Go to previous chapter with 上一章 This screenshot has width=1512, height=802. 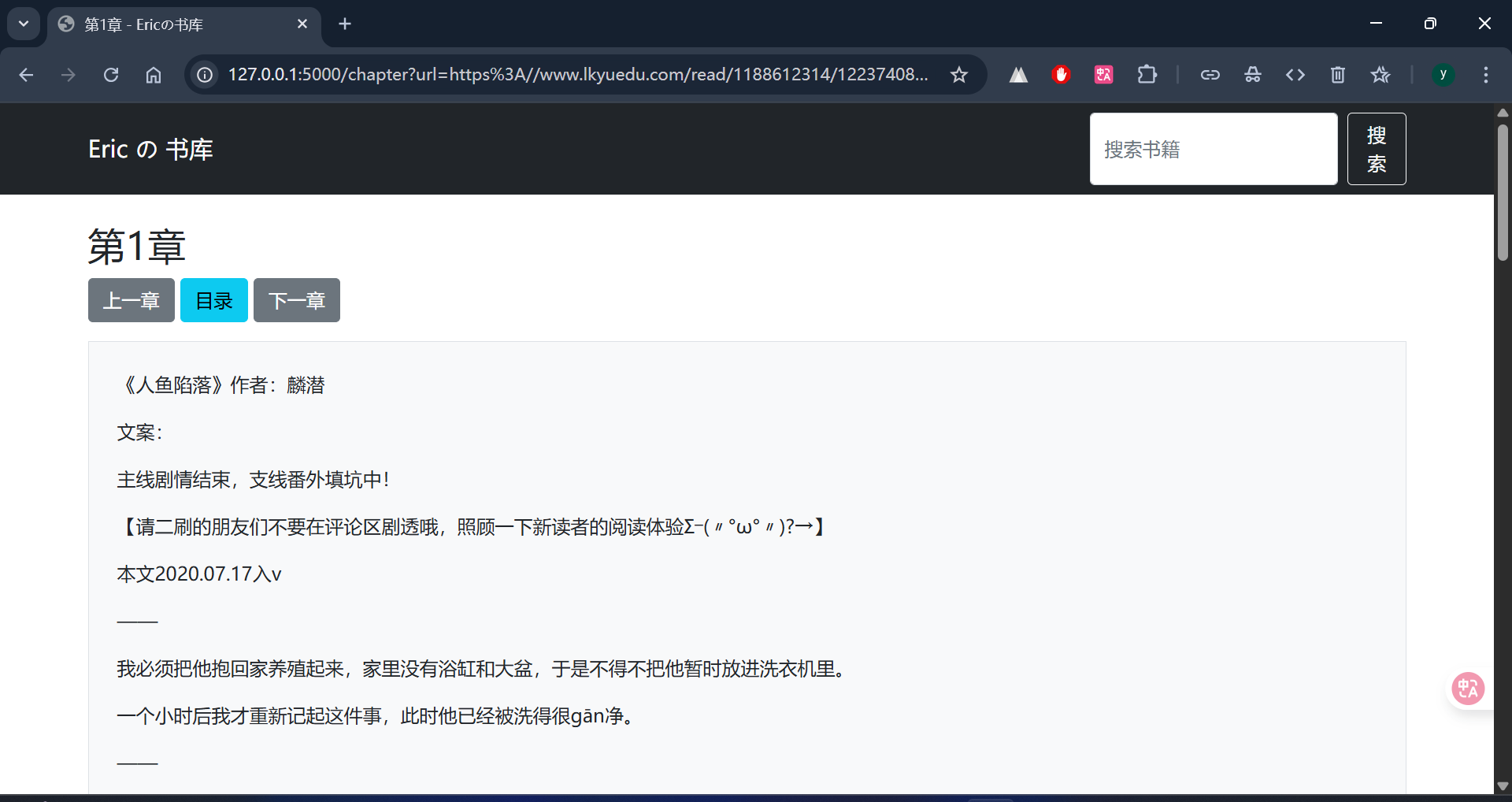coord(132,300)
